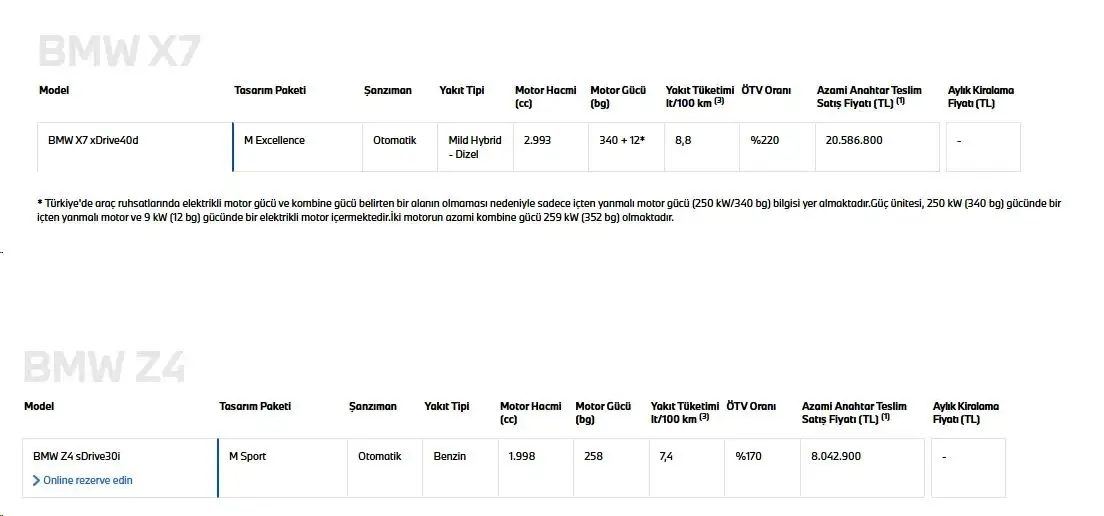Viewport: 1104px width, 516px height.
Task: Click the chevron icon beside Online rezerve edin
Action: [x=37, y=480]
